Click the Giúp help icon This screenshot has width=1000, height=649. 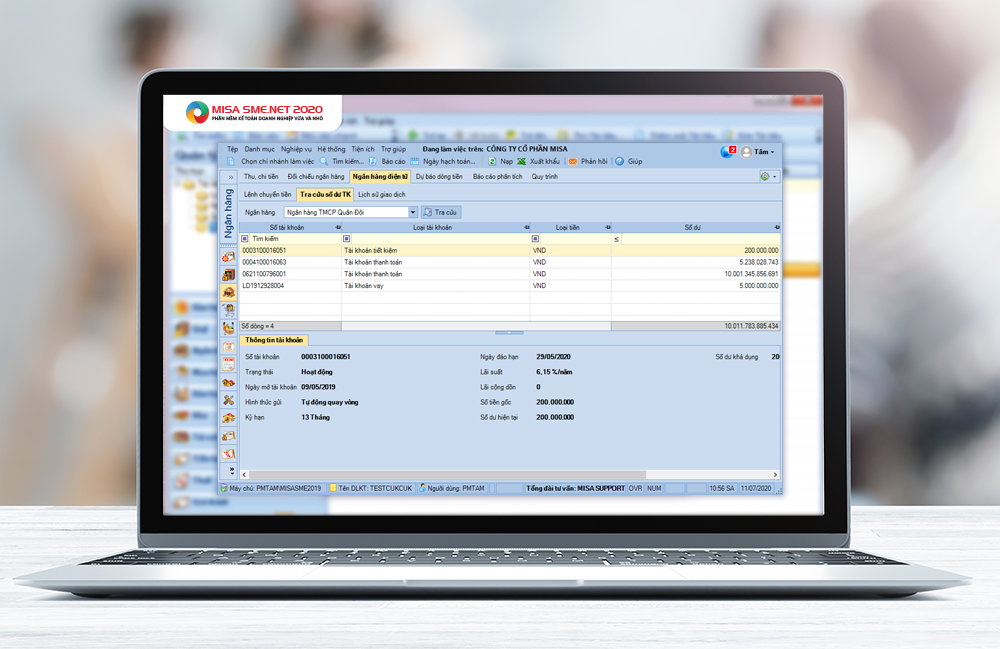(620, 161)
